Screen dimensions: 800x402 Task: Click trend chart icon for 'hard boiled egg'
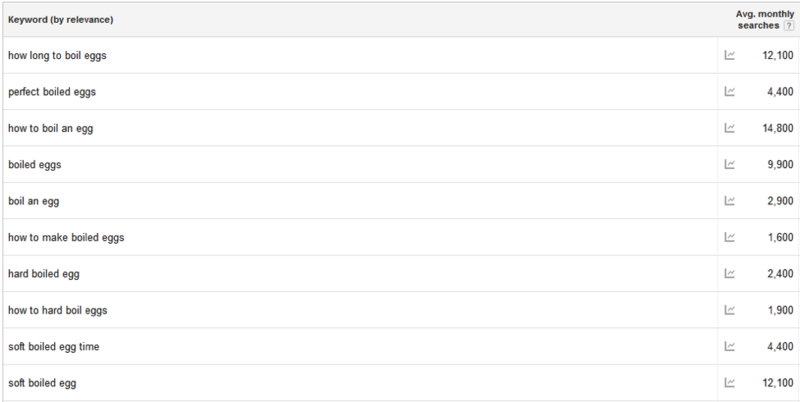pyautogui.click(x=730, y=273)
